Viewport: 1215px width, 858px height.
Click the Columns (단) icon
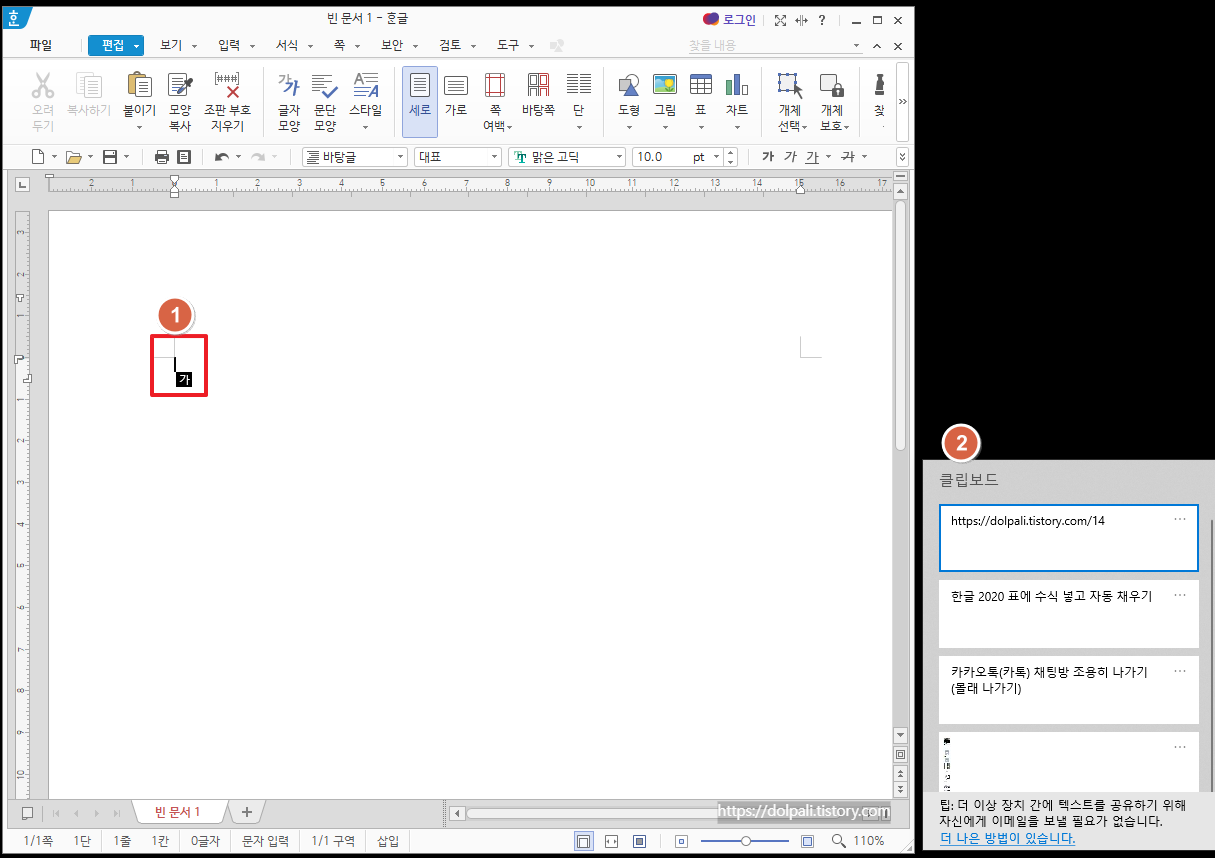click(579, 86)
